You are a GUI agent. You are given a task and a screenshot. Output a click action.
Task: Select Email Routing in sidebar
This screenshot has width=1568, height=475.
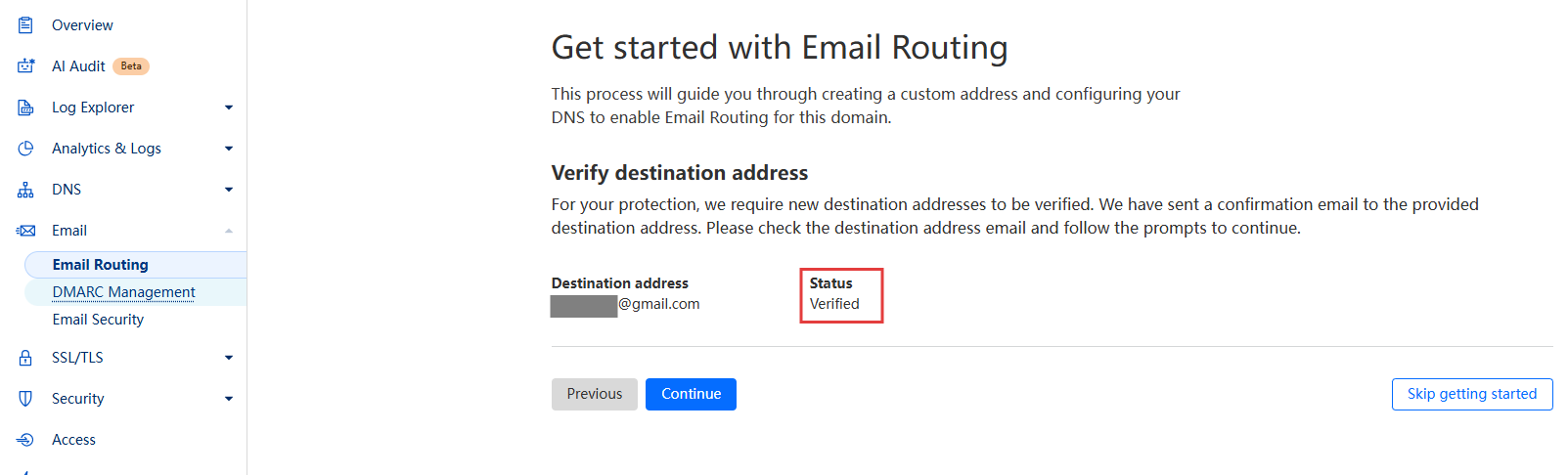coord(101,265)
